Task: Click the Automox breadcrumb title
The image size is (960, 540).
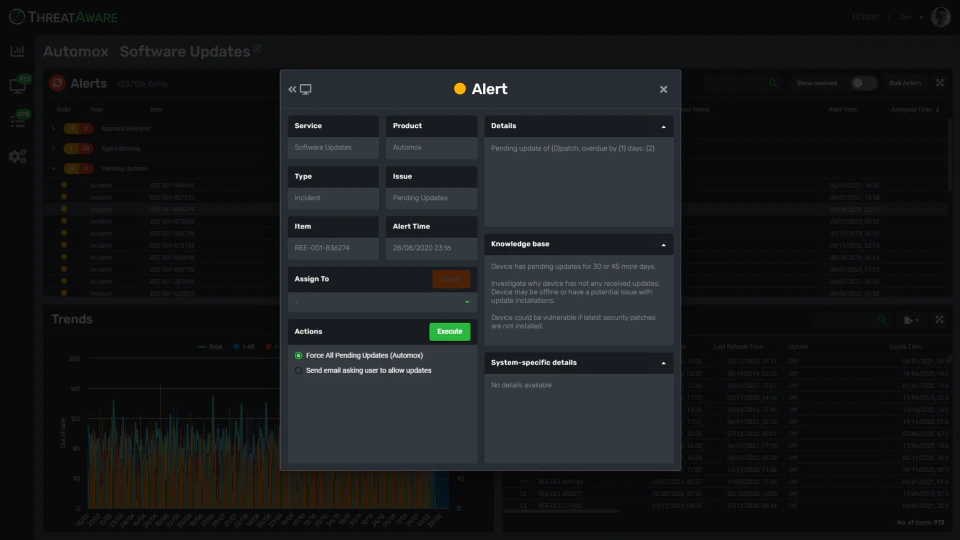Action: 75,51
